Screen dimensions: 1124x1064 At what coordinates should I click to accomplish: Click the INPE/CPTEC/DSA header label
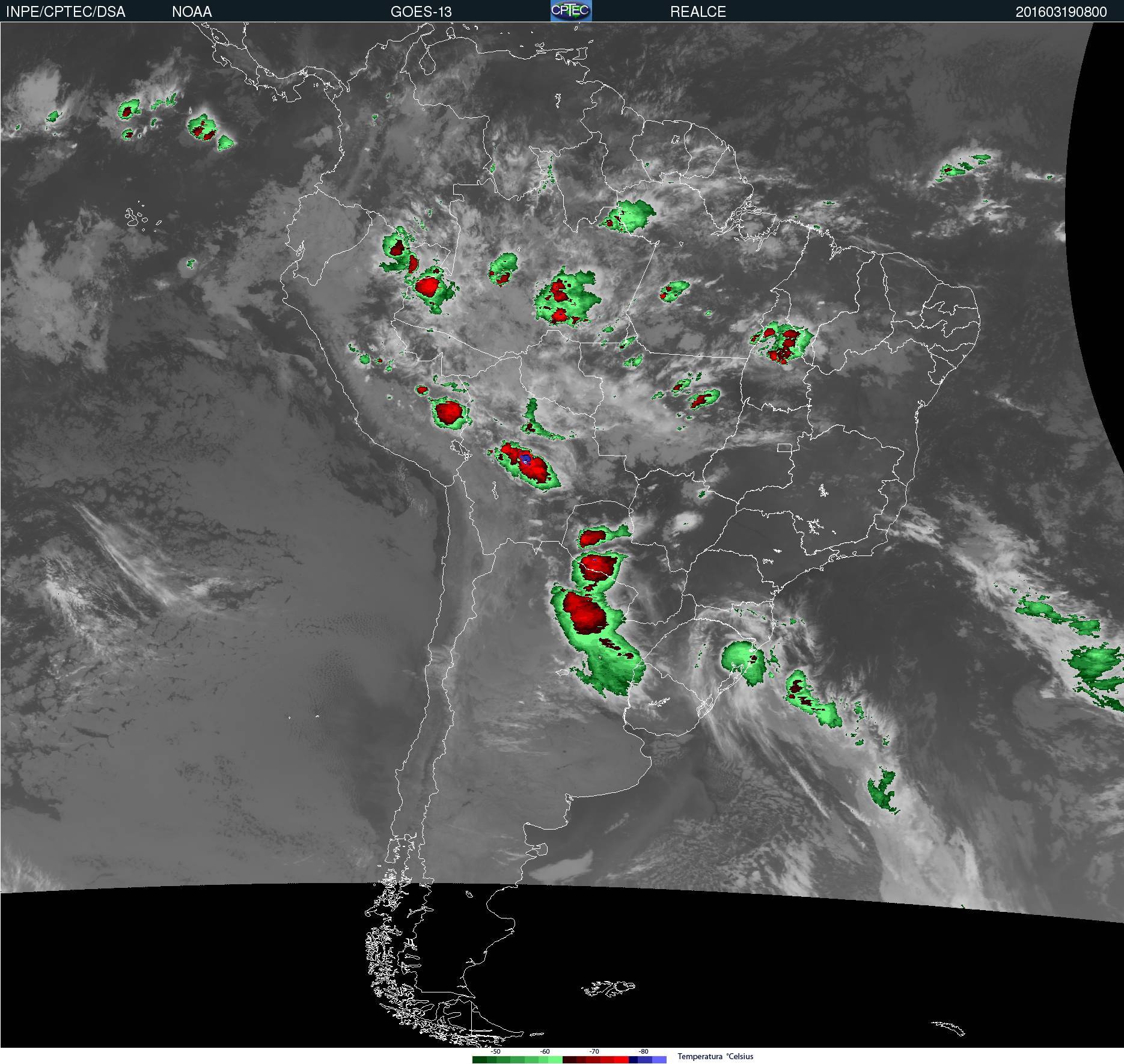pyautogui.click(x=66, y=12)
